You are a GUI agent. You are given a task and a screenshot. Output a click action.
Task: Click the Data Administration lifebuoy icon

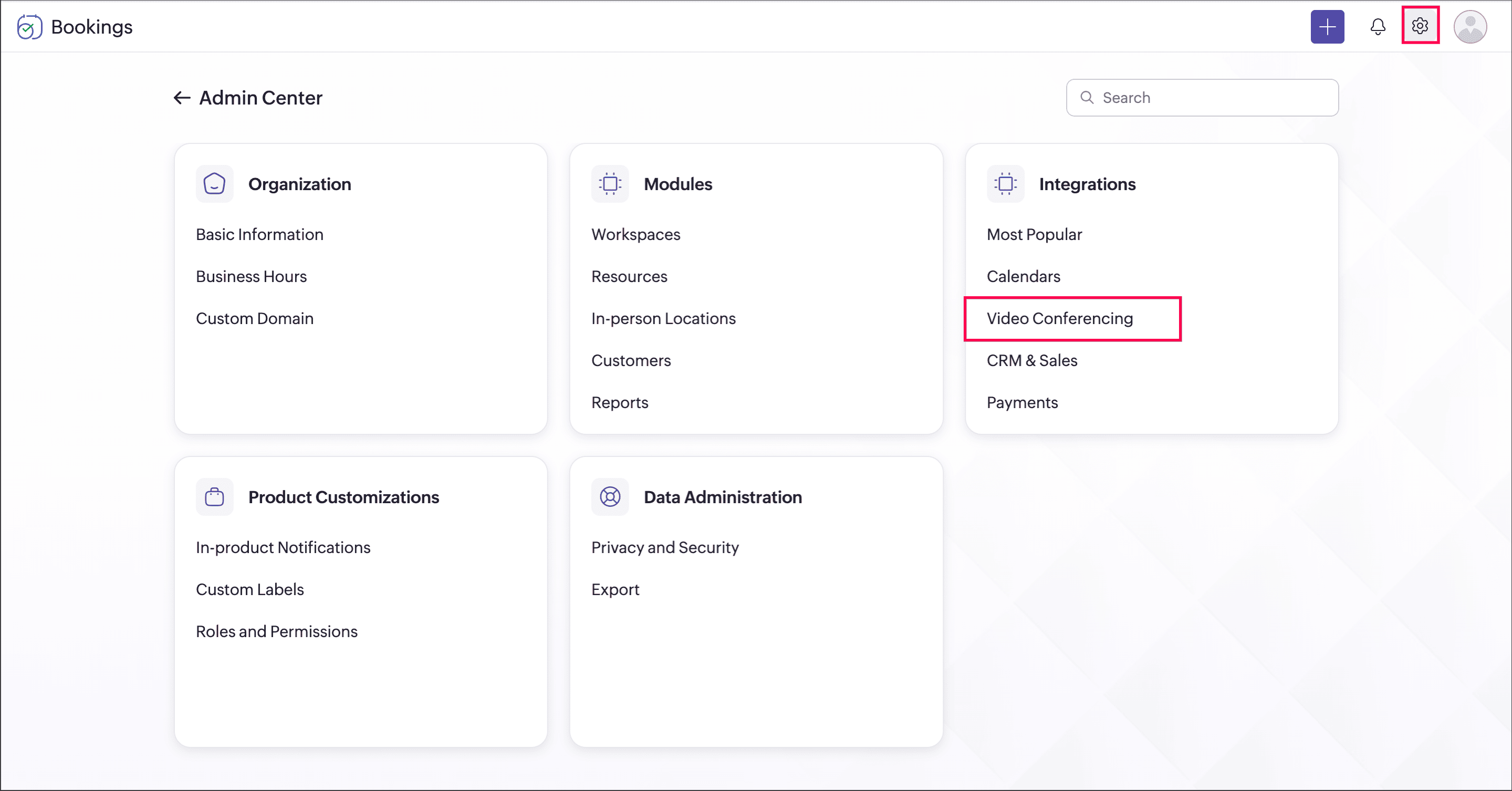tap(610, 497)
